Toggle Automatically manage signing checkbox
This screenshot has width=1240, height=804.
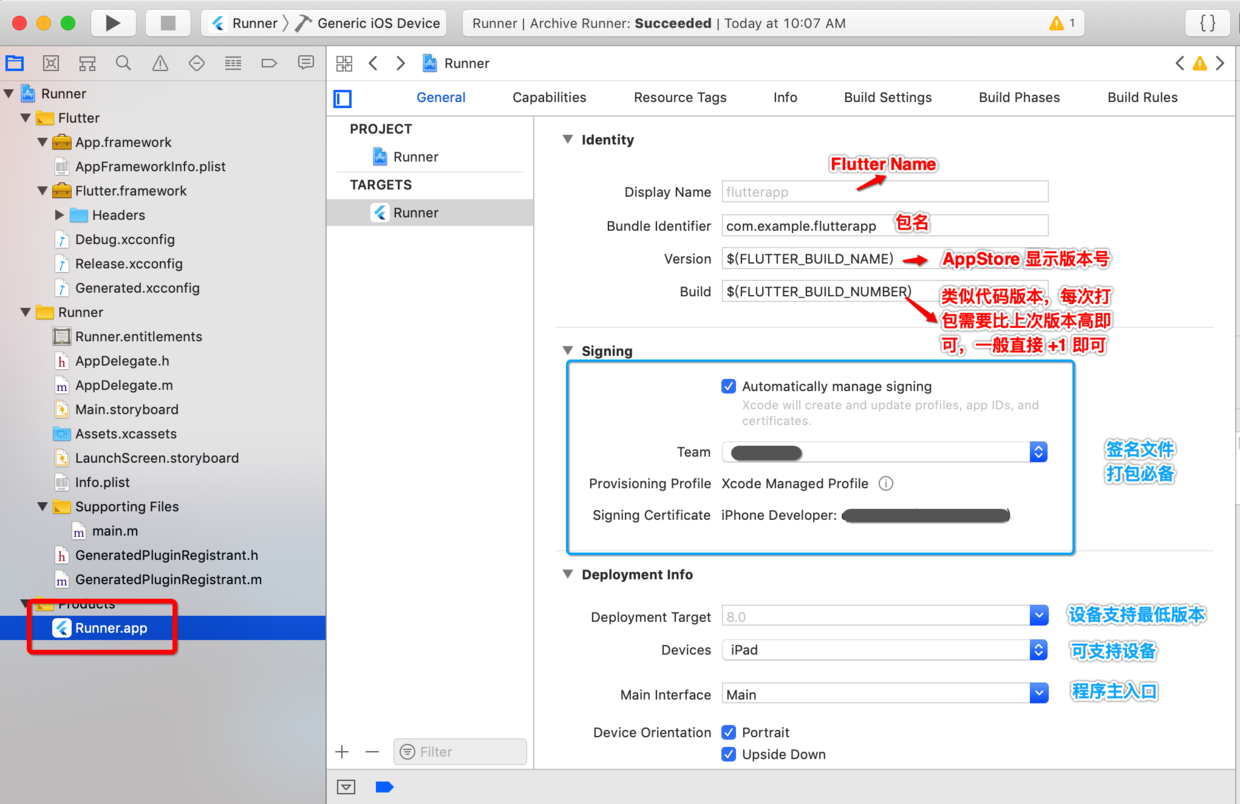[729, 387]
